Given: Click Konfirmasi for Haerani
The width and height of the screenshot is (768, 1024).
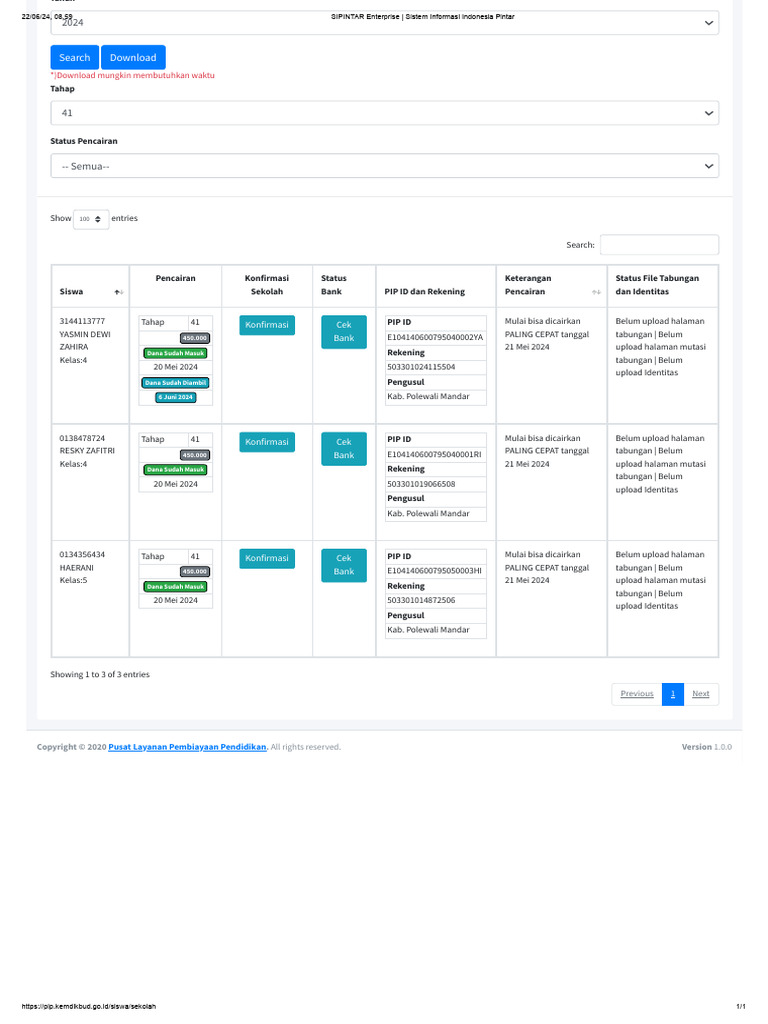Looking at the screenshot, I should (267, 558).
